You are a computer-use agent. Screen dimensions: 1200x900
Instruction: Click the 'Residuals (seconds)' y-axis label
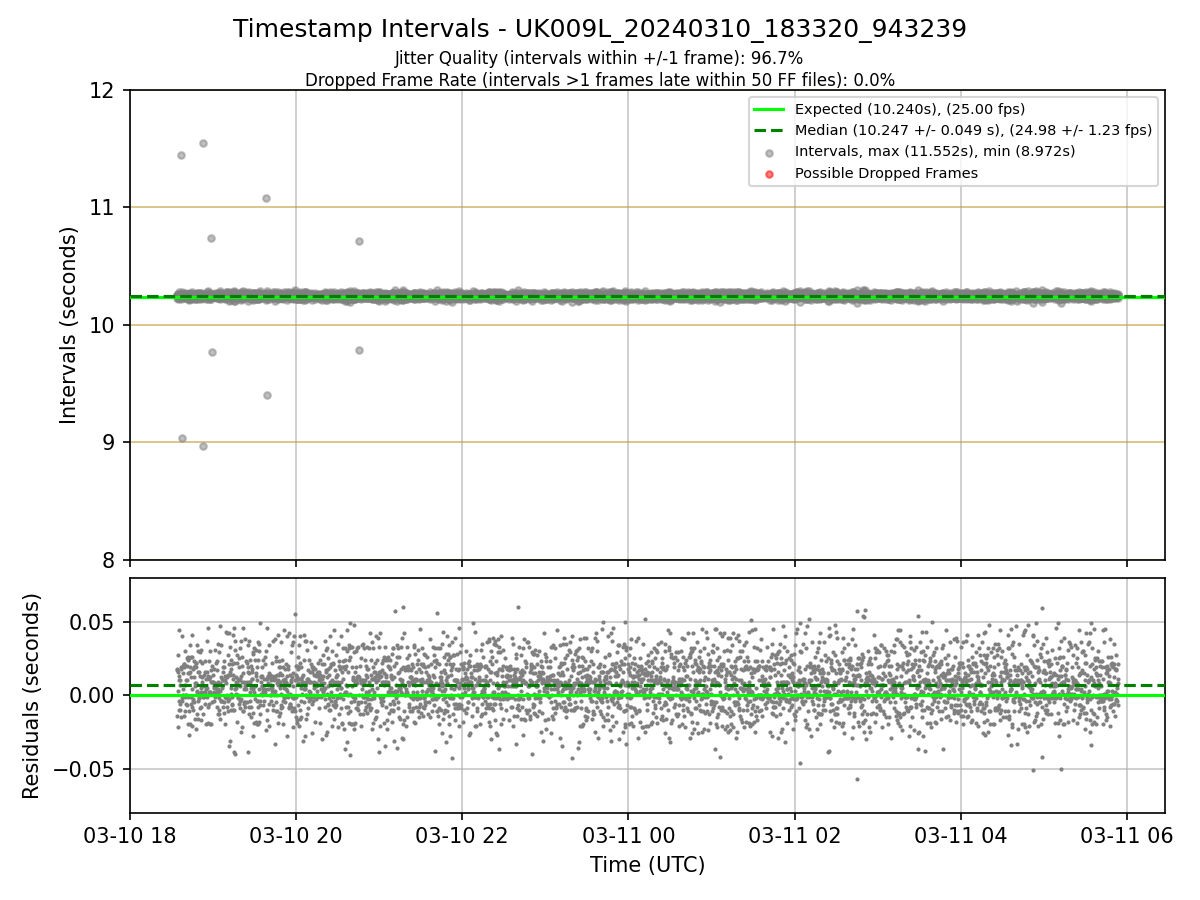click(32, 696)
